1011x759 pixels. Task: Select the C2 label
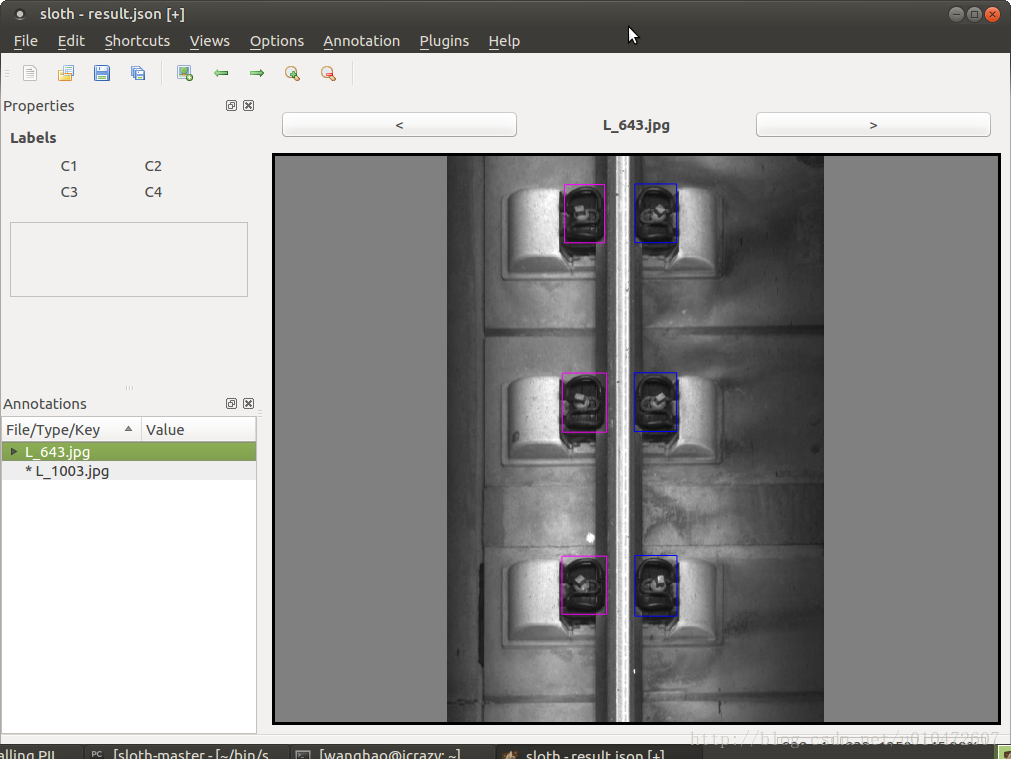(x=153, y=166)
